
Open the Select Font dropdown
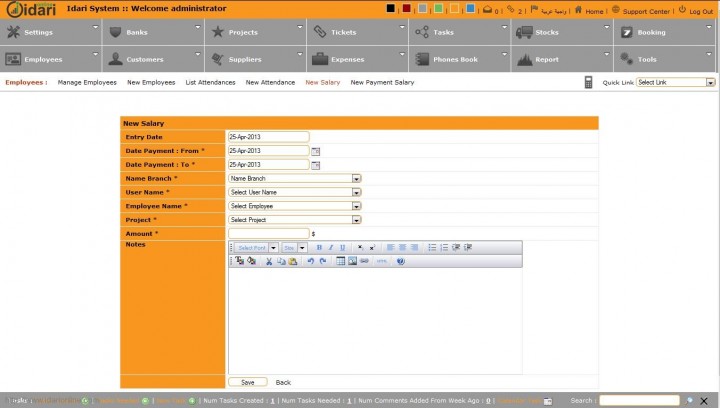(x=273, y=248)
